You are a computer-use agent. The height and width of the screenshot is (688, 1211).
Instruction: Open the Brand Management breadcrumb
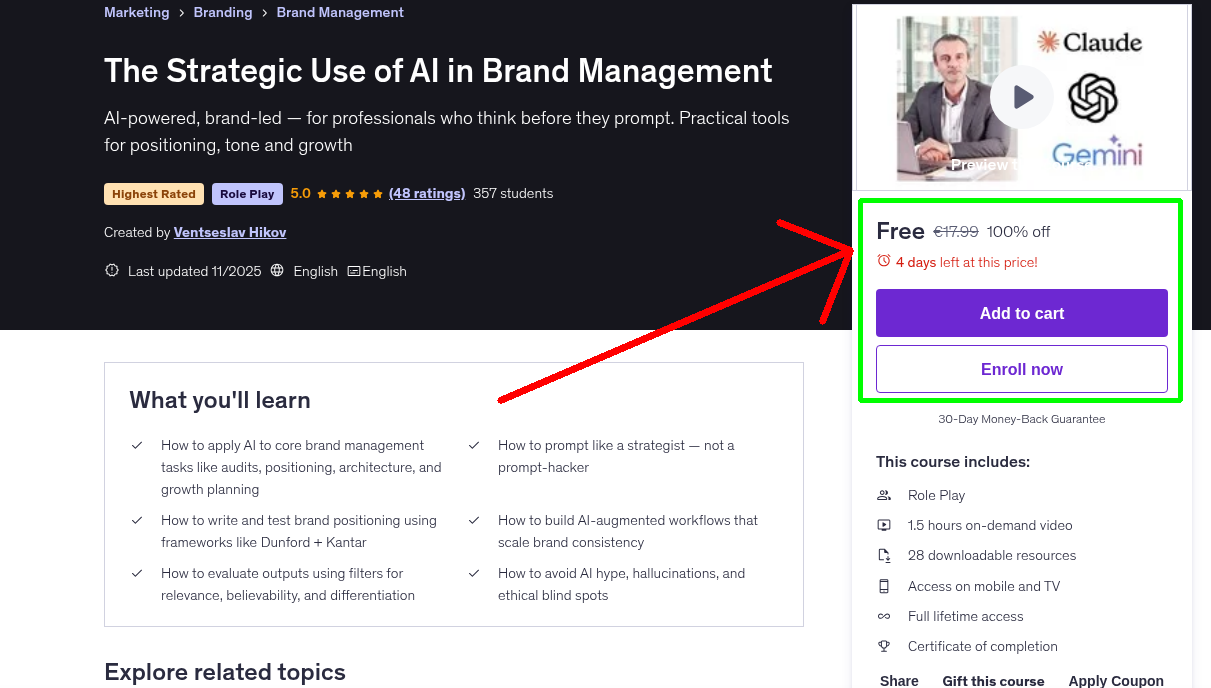pos(340,12)
